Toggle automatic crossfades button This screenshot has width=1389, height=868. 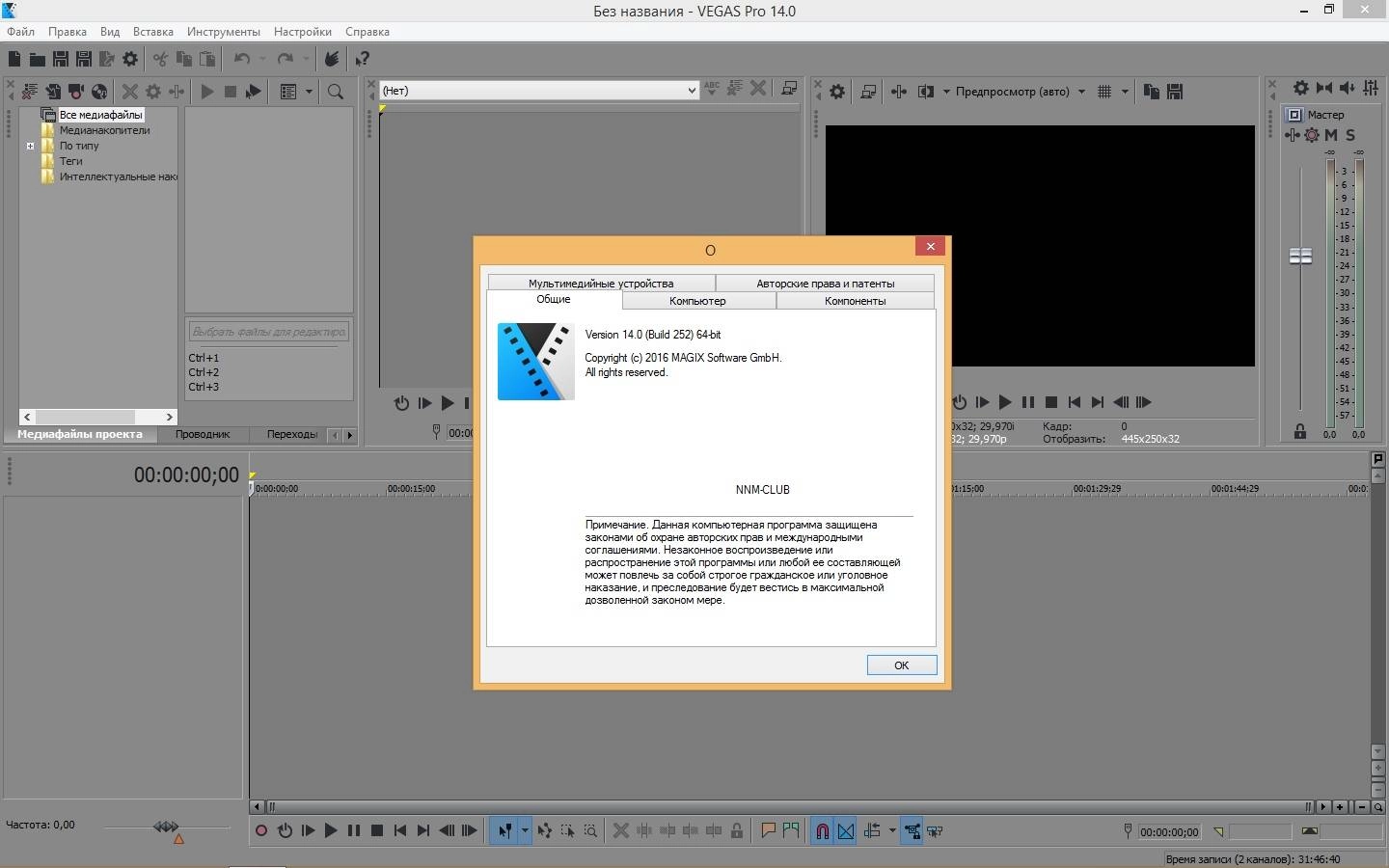pyautogui.click(x=846, y=830)
